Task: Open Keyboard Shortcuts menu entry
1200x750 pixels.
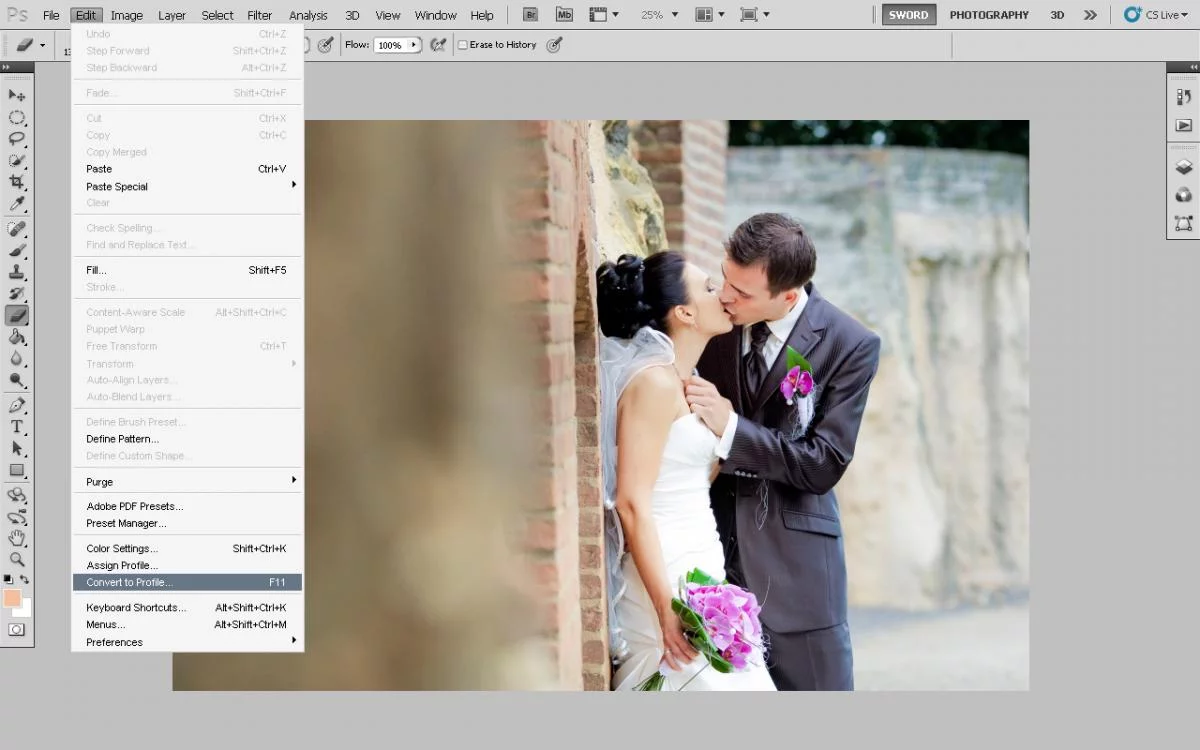Action: click(187, 607)
